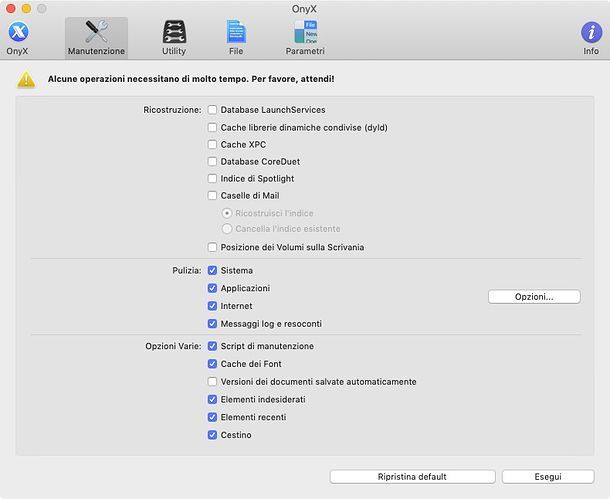
Task: Open the Utility toolbar icon
Action: point(174,34)
